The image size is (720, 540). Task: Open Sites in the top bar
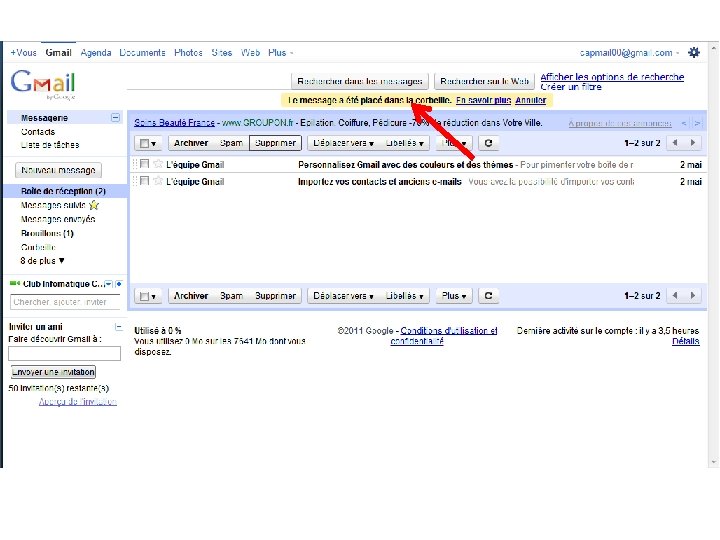[222, 53]
